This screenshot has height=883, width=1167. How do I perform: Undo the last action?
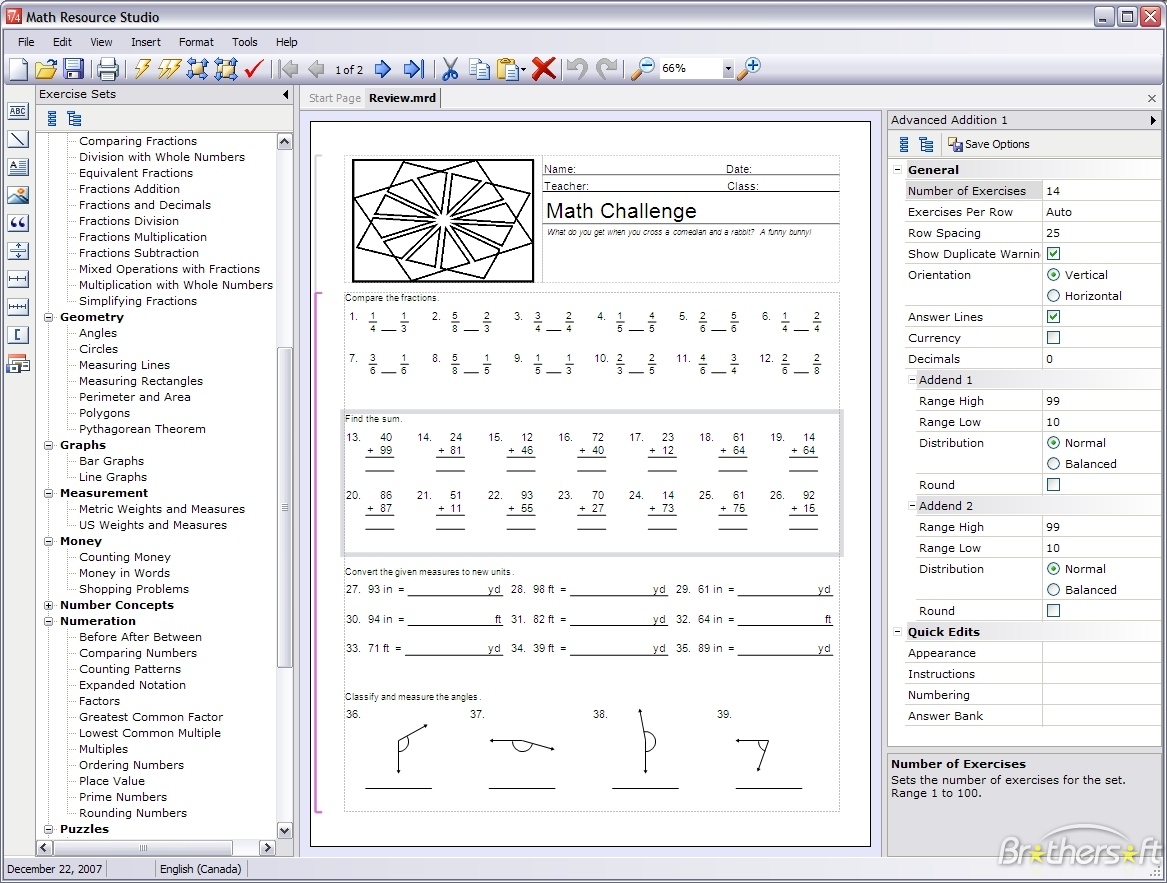(577, 69)
